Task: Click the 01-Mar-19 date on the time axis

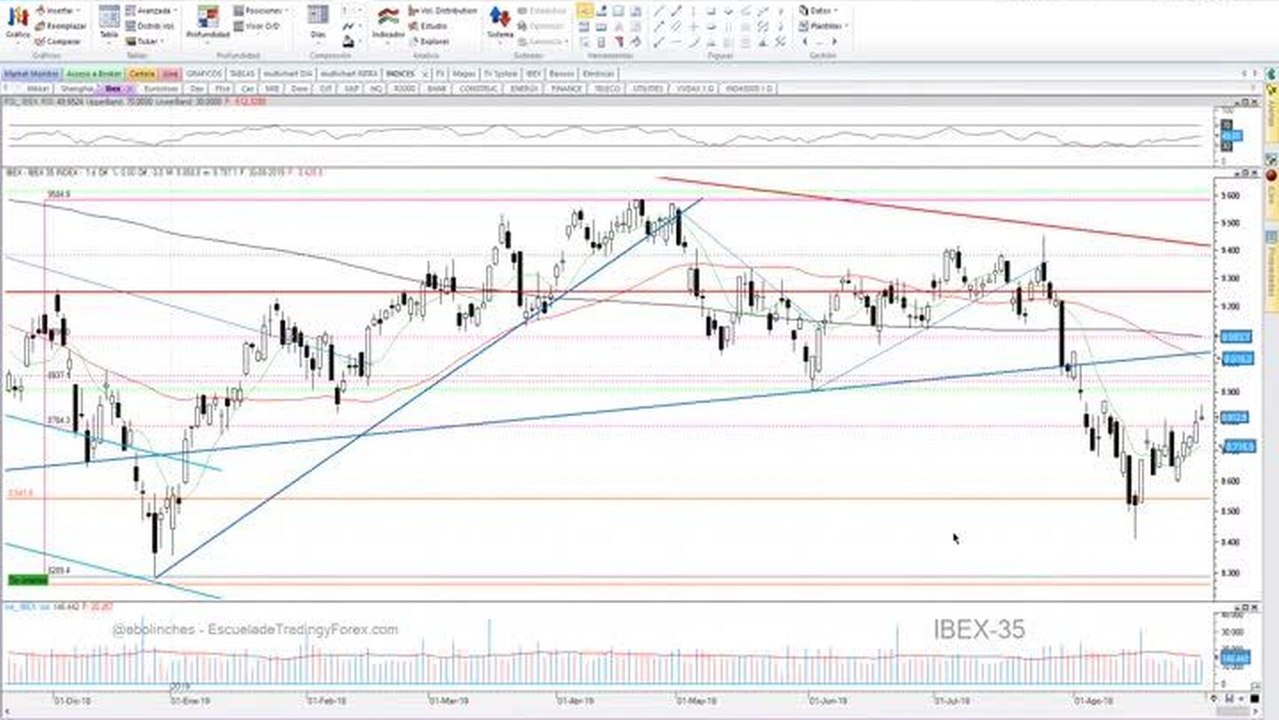Action: coord(448,701)
